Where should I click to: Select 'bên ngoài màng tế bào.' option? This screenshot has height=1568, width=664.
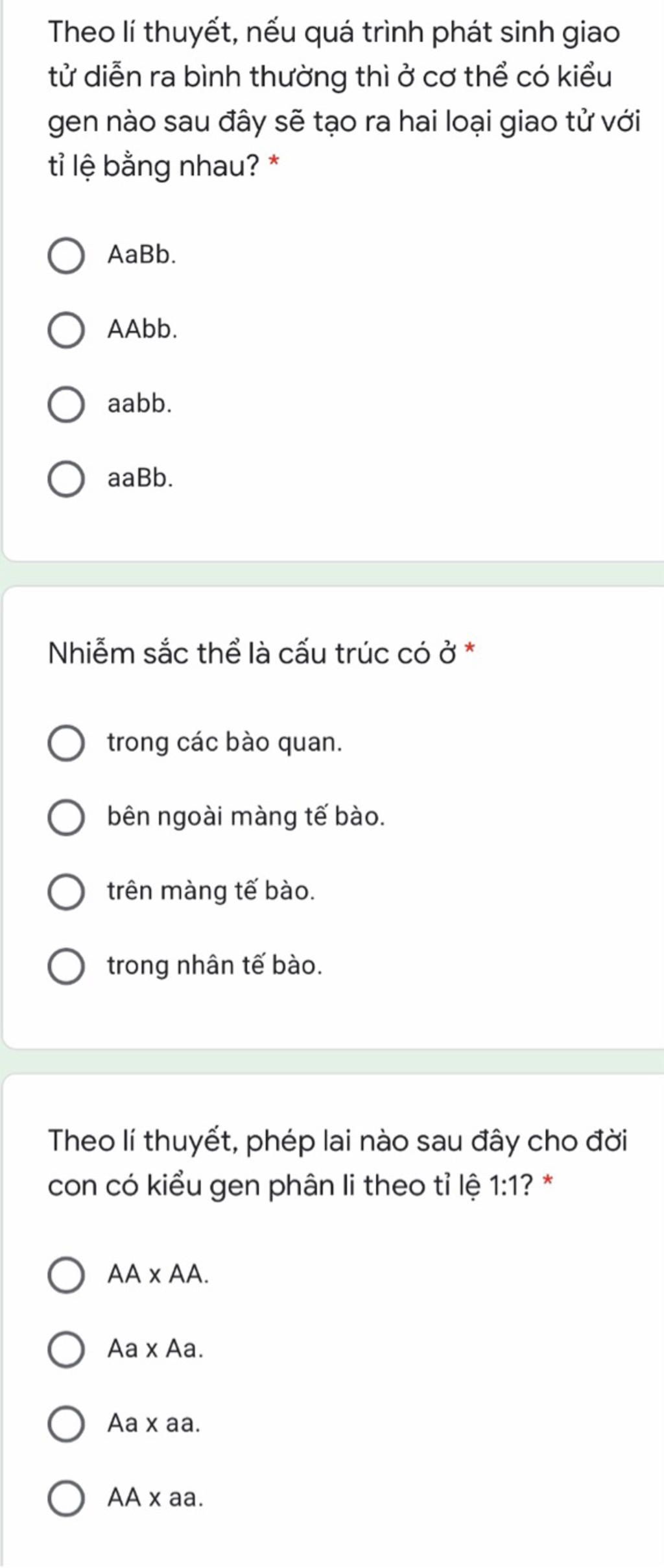tap(66, 817)
